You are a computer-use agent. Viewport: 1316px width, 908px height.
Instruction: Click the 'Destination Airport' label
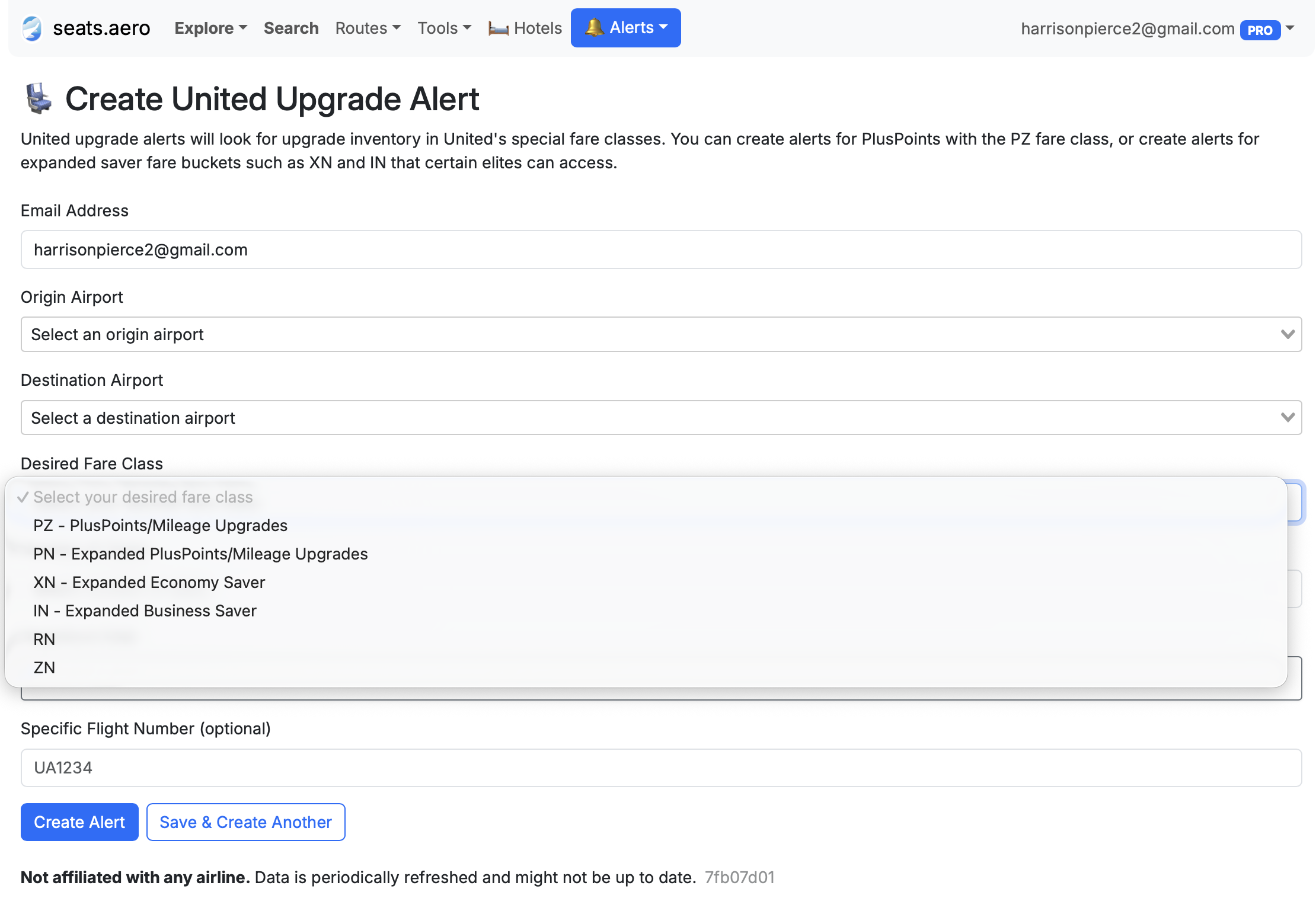(x=92, y=381)
